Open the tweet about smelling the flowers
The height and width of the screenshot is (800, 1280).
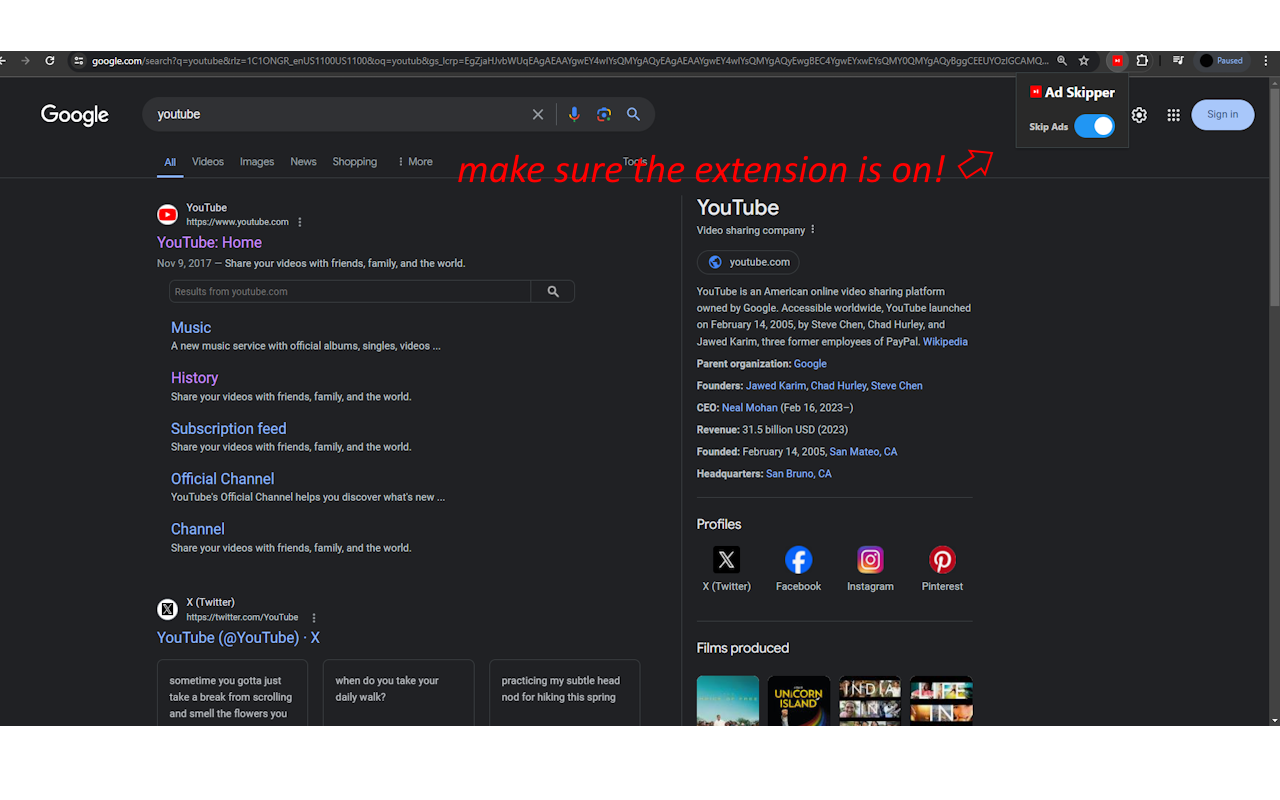(232, 693)
